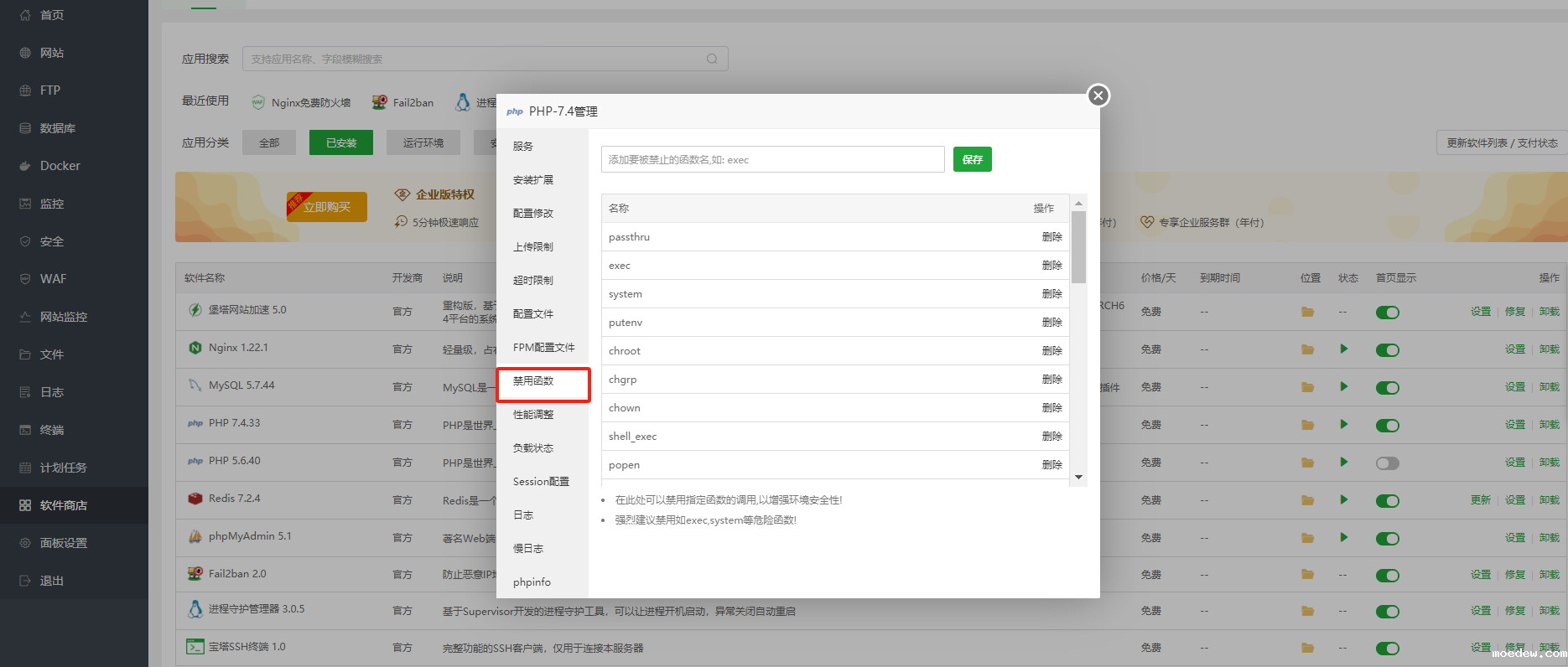Focus the disabled function name input field

[772, 159]
